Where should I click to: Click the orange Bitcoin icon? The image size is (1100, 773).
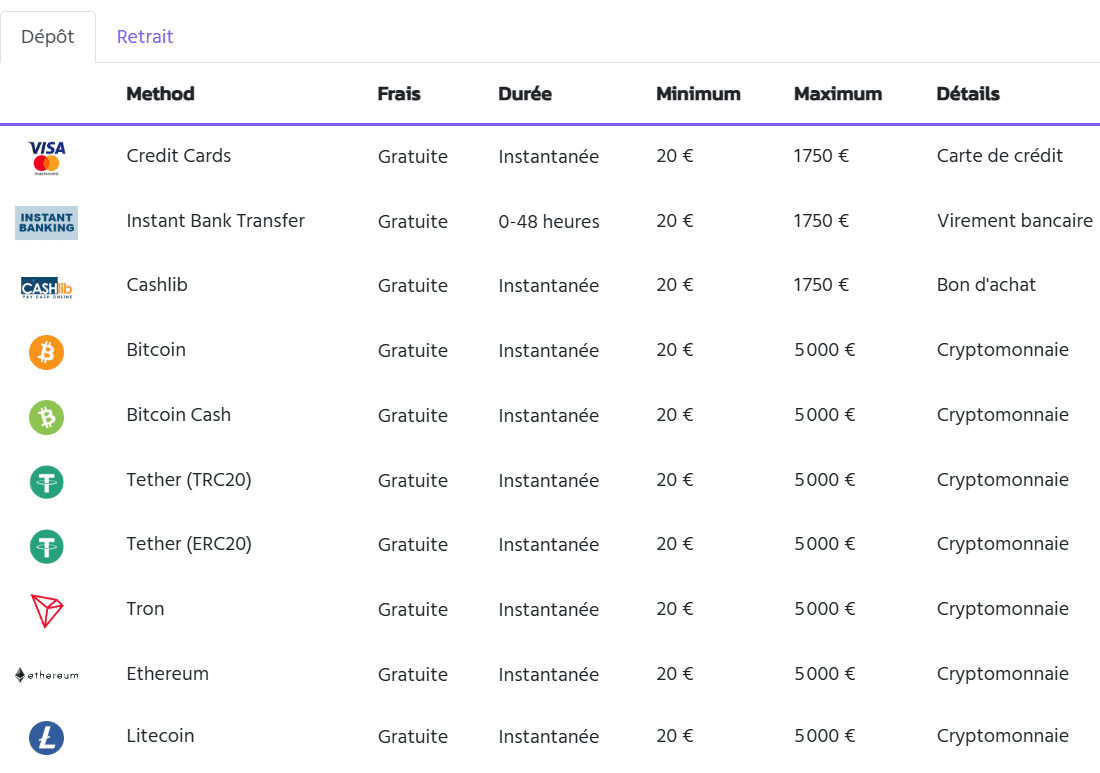pyautogui.click(x=46, y=352)
